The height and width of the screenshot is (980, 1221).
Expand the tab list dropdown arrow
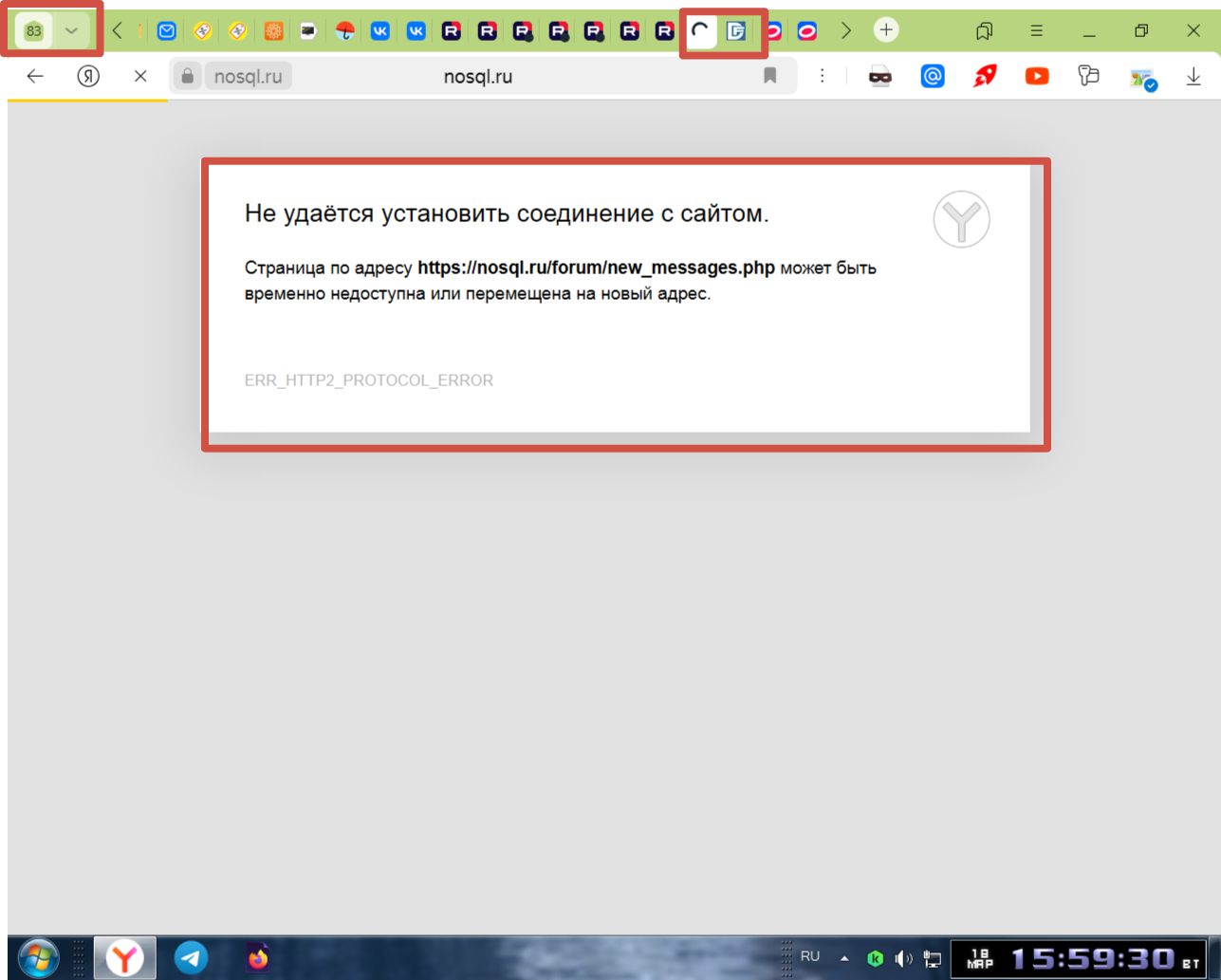[71, 31]
